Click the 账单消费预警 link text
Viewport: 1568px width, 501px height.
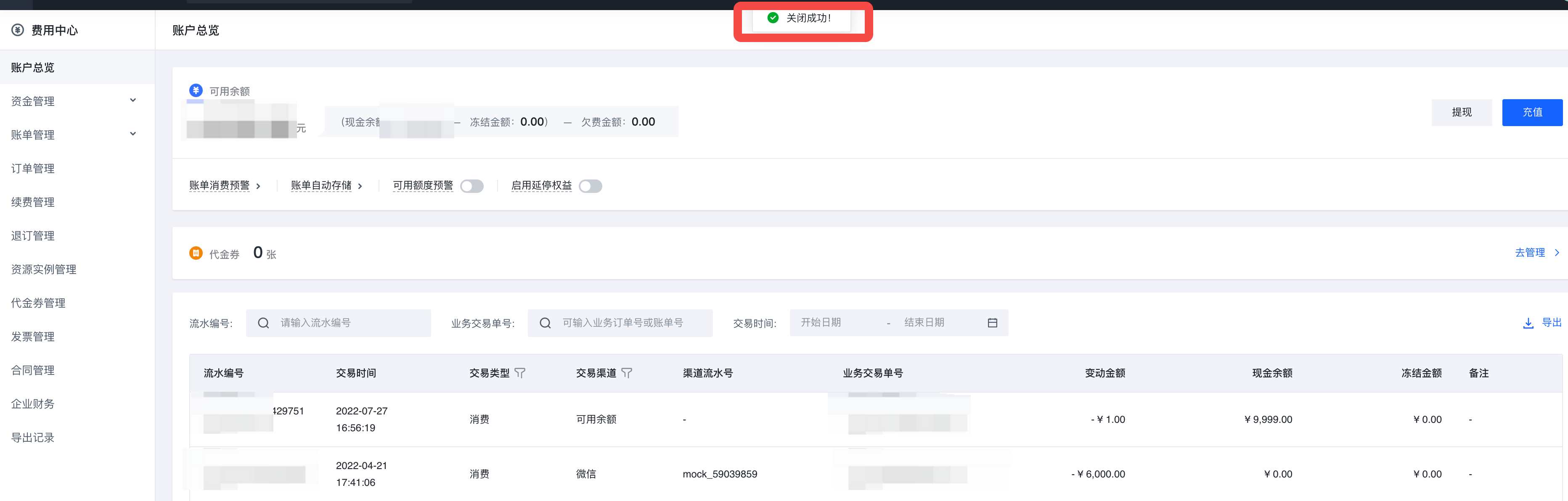tap(219, 185)
